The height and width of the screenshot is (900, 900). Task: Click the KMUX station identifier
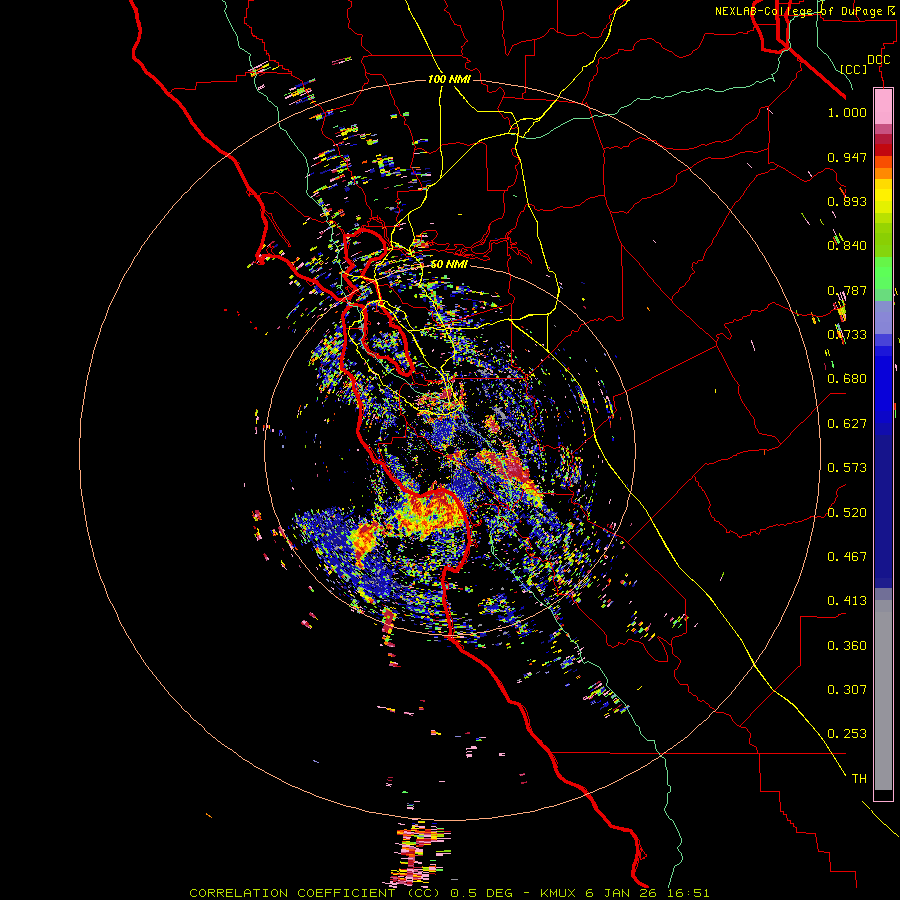[558, 893]
